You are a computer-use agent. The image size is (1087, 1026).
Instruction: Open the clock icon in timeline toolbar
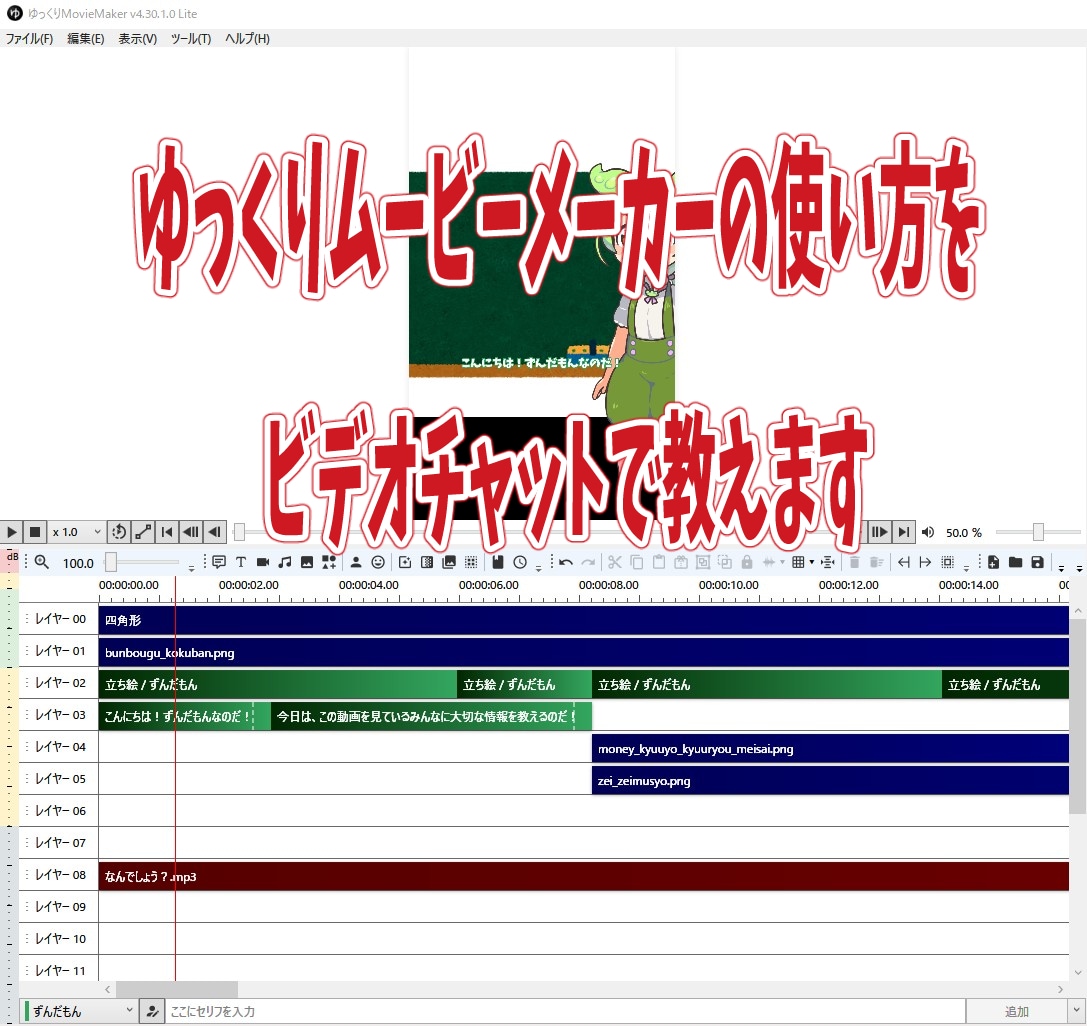pos(520,562)
